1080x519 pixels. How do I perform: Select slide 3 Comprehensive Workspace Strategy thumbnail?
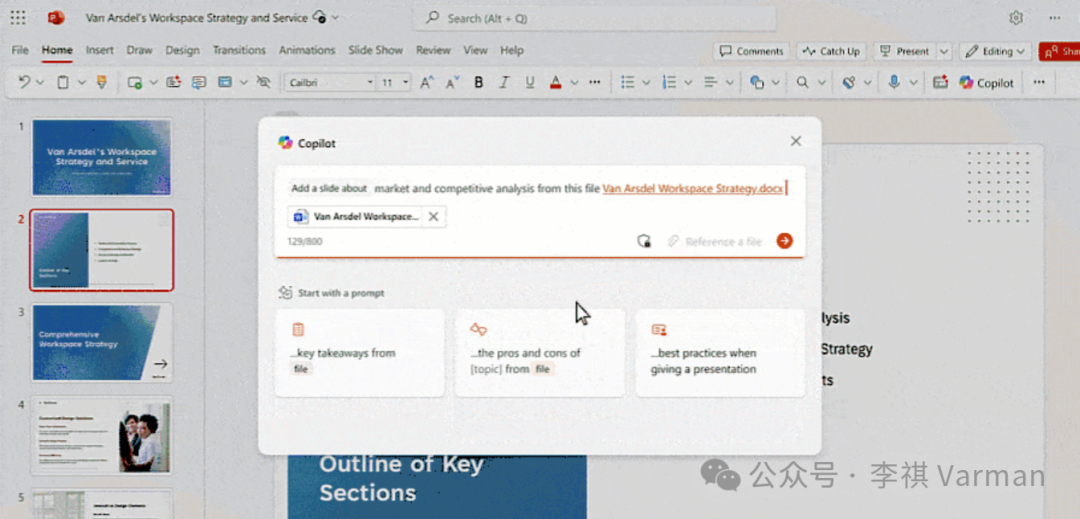point(102,342)
